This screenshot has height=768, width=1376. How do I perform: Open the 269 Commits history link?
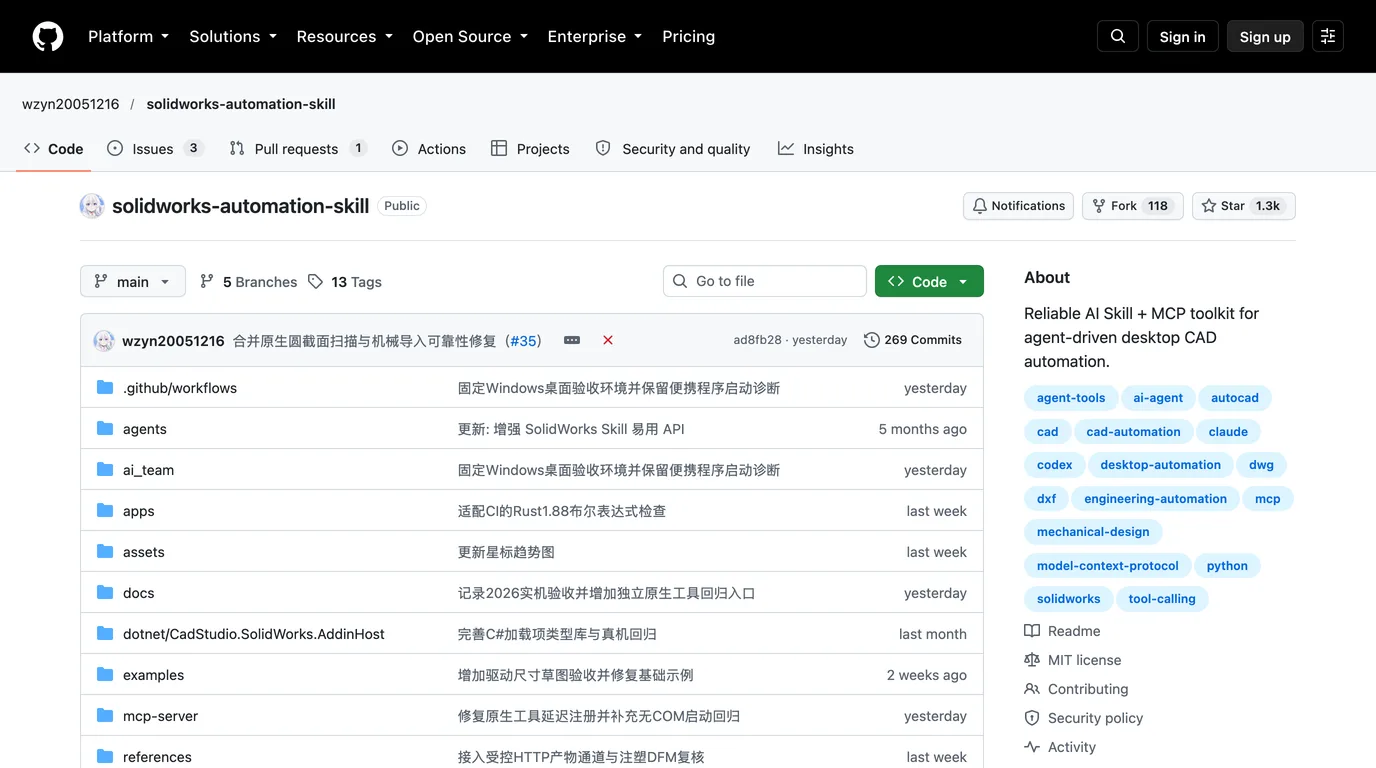coord(913,340)
